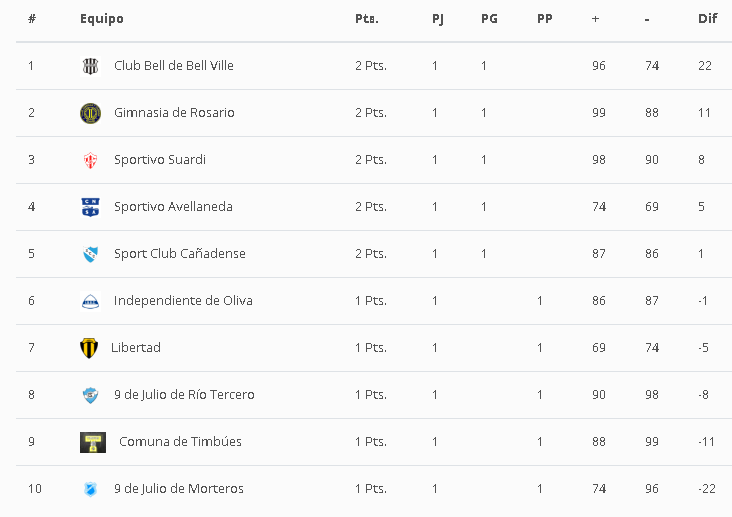Click the Comuna de Timbúes logo
The image size is (732, 517).
click(93, 442)
